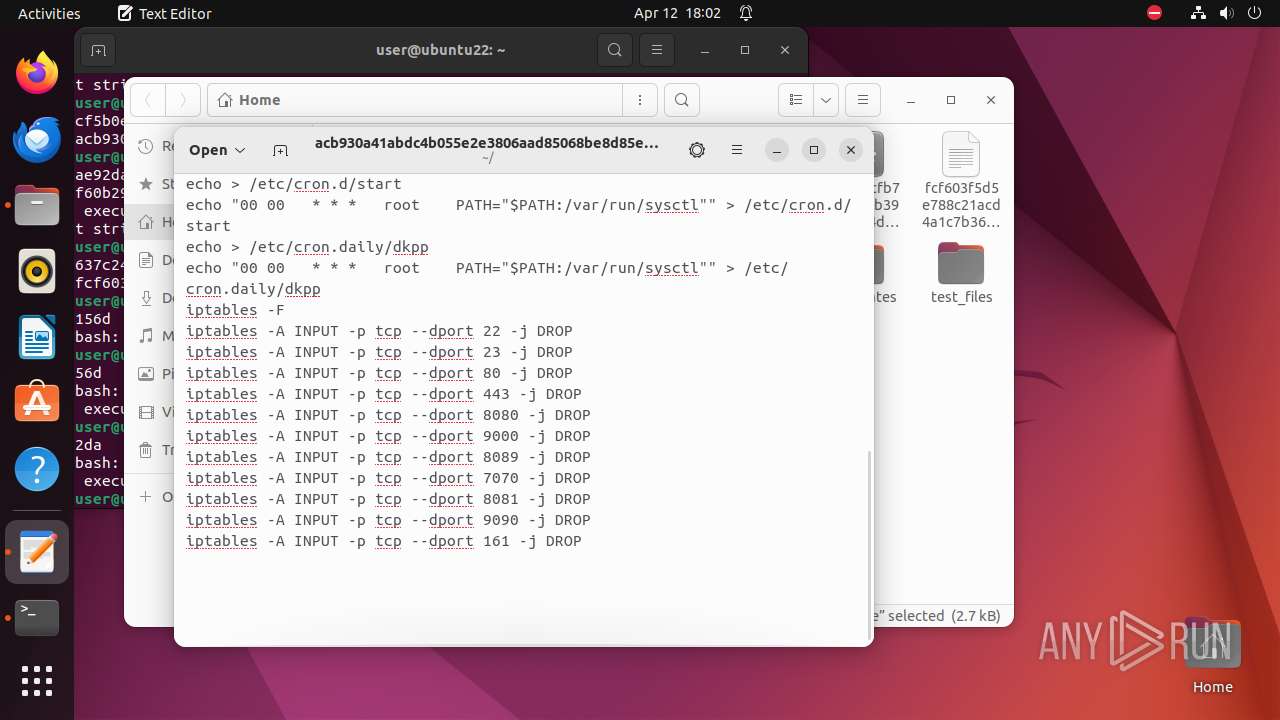Expand the Open dropdown in Text Editor
1280x720 pixels.
coord(217,150)
